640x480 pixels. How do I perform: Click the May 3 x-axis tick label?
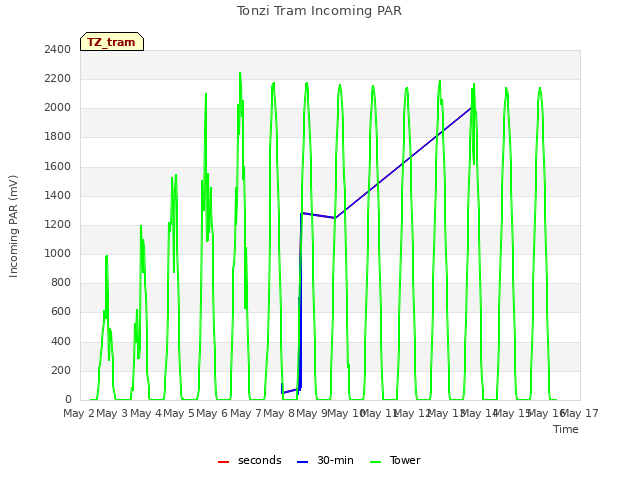click(x=112, y=413)
